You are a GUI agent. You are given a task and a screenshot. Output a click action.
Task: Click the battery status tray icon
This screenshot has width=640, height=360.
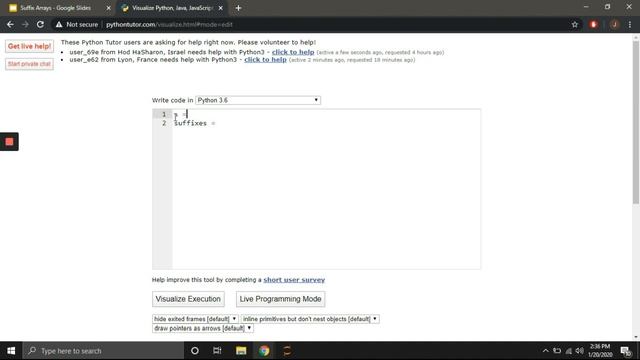tap(557, 351)
